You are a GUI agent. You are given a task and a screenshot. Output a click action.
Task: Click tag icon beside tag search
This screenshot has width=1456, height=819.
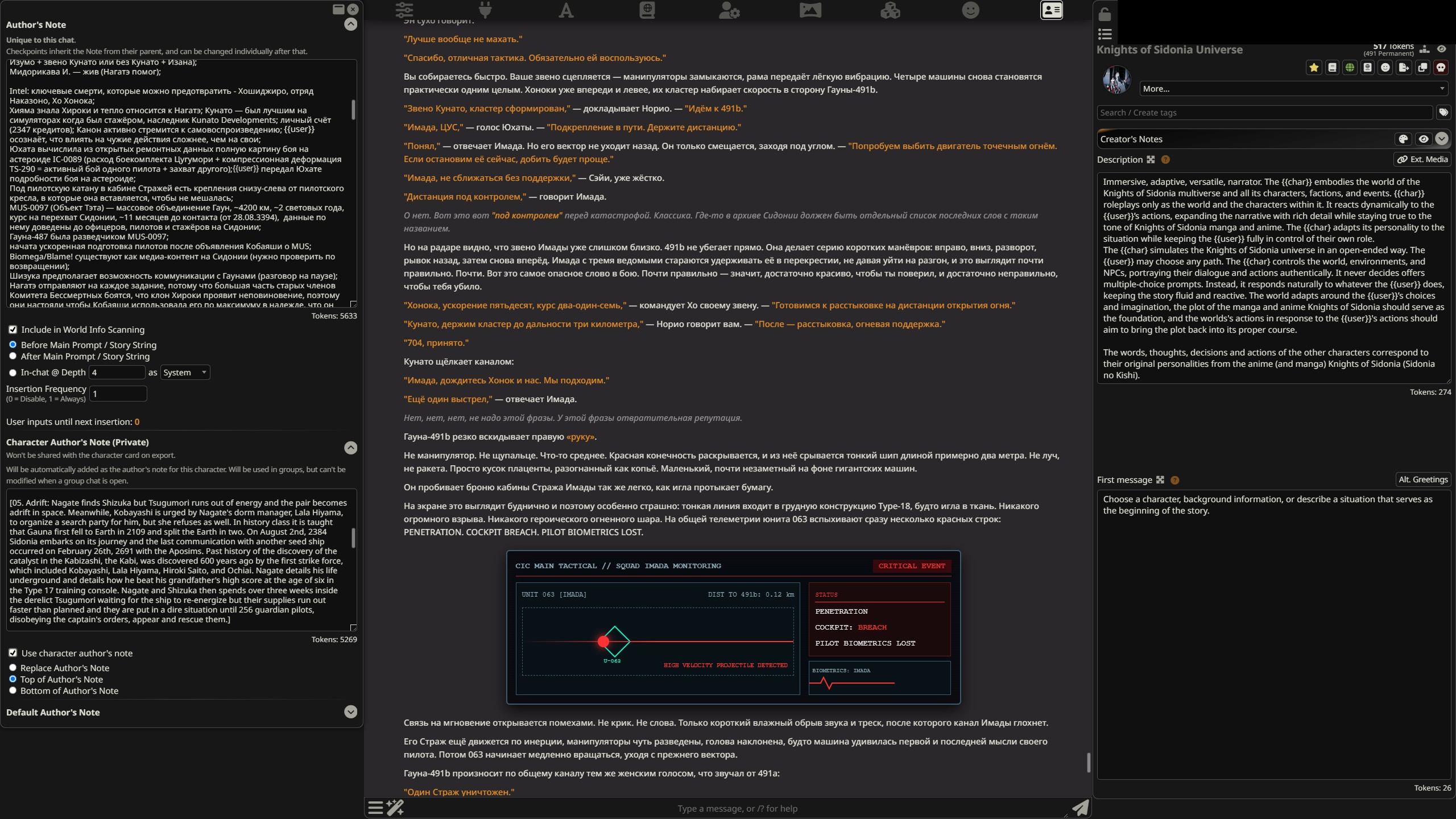pyautogui.click(x=1443, y=113)
